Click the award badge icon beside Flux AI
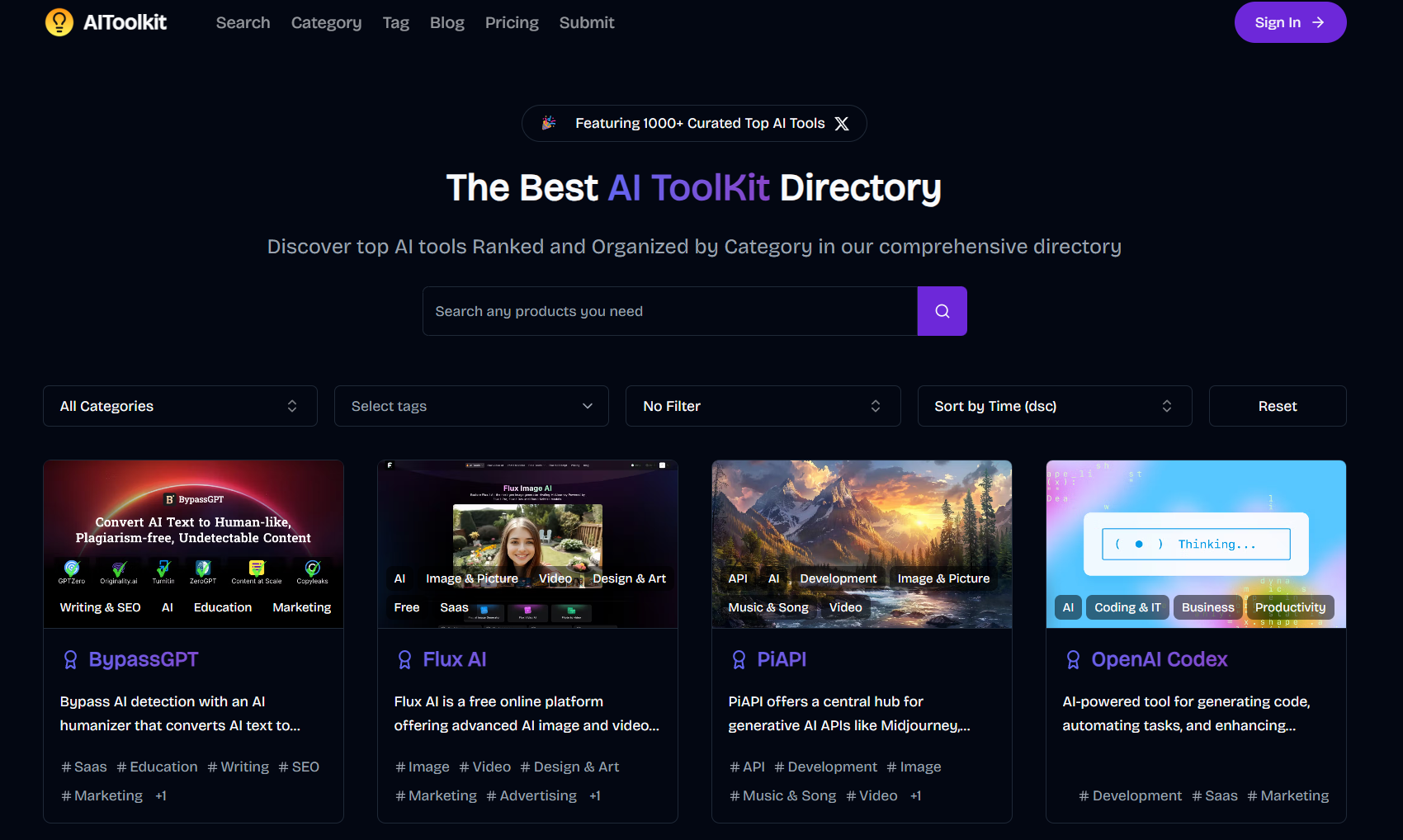This screenshot has width=1403, height=840. tap(404, 659)
